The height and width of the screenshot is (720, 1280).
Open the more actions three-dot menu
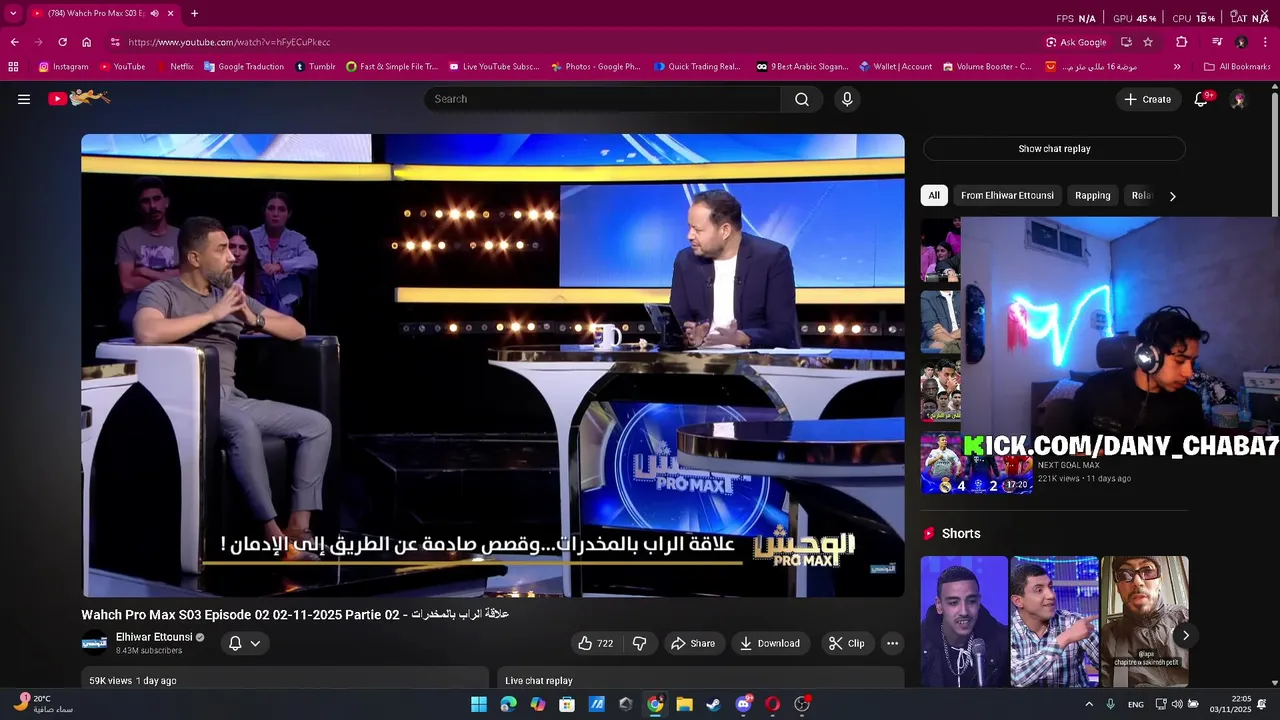892,643
